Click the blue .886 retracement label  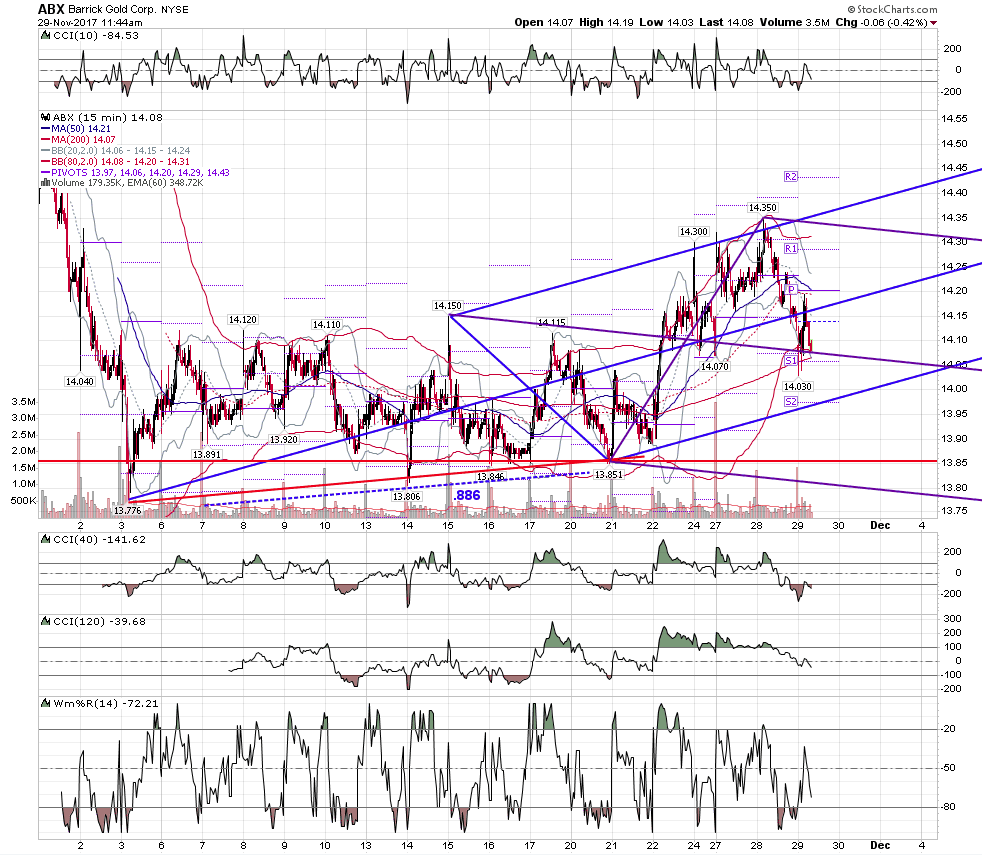[x=467, y=495]
